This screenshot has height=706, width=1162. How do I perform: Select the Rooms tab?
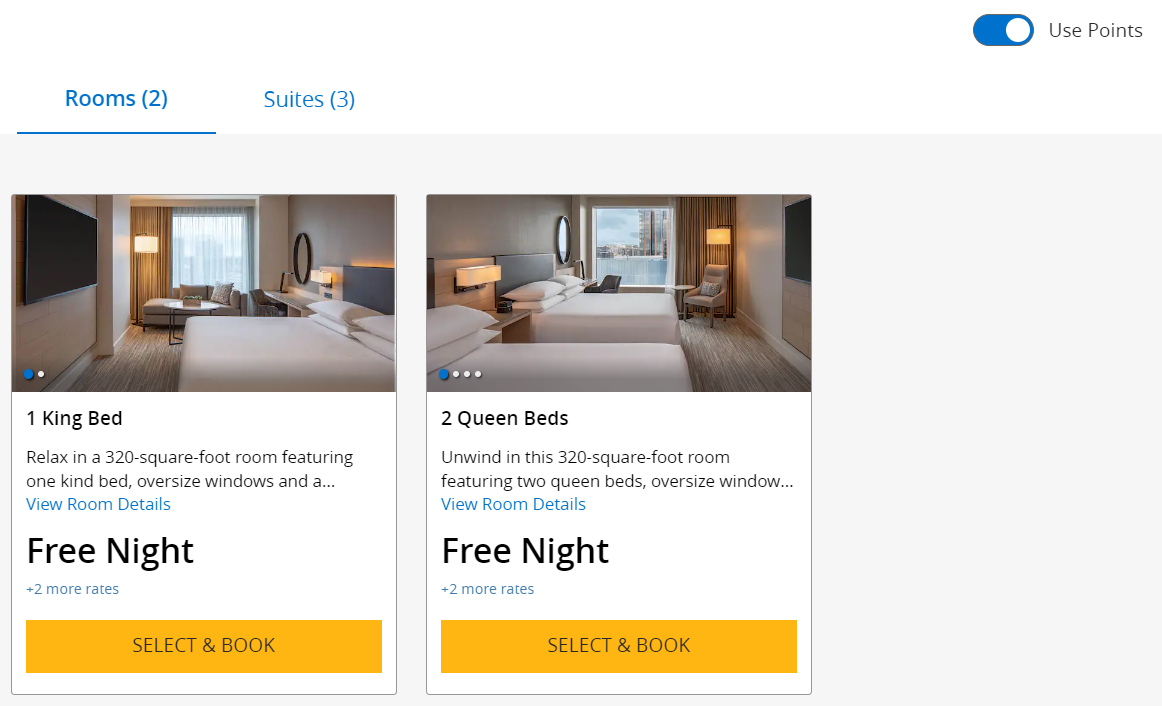pyautogui.click(x=115, y=98)
